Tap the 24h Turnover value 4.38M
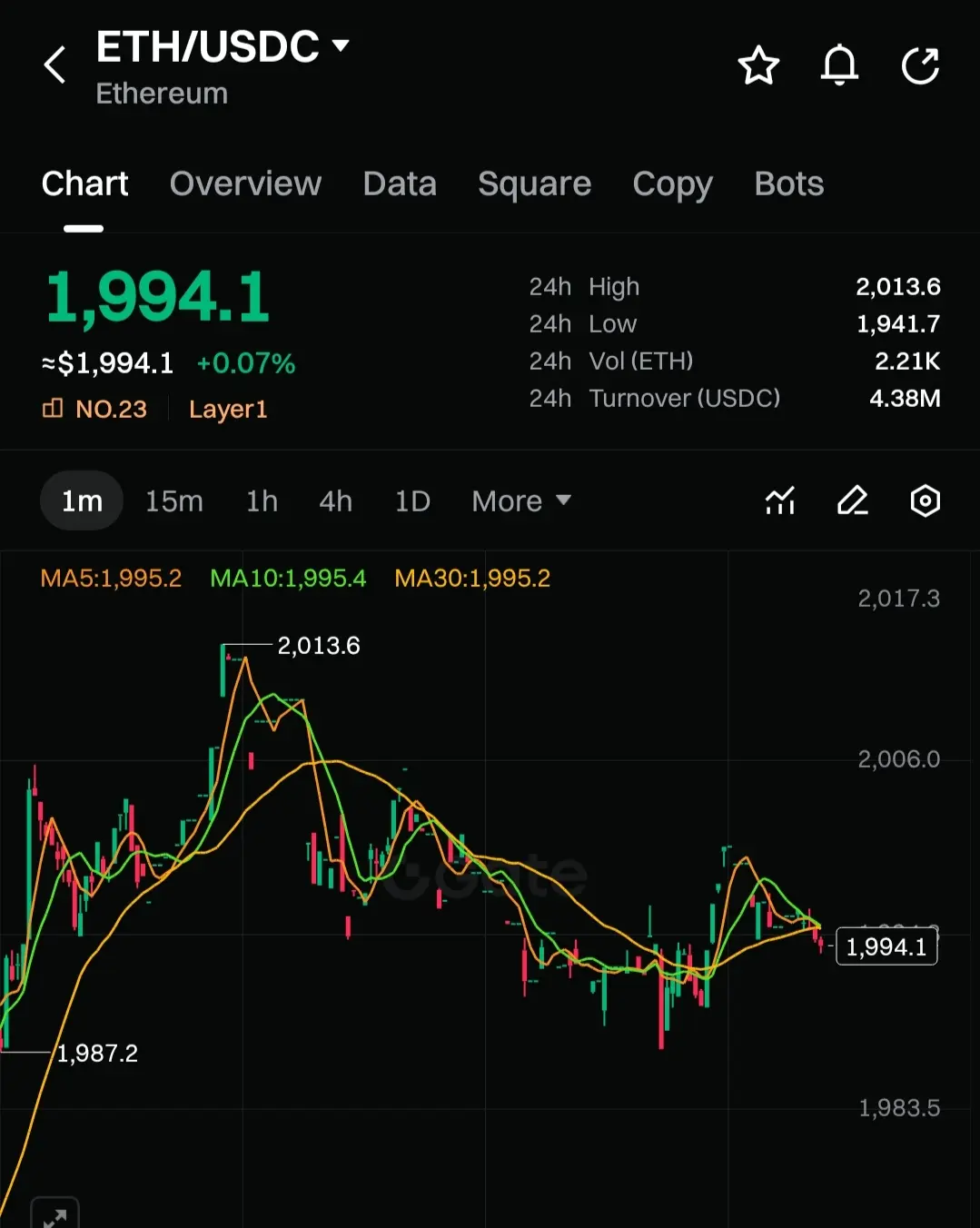 (x=905, y=399)
